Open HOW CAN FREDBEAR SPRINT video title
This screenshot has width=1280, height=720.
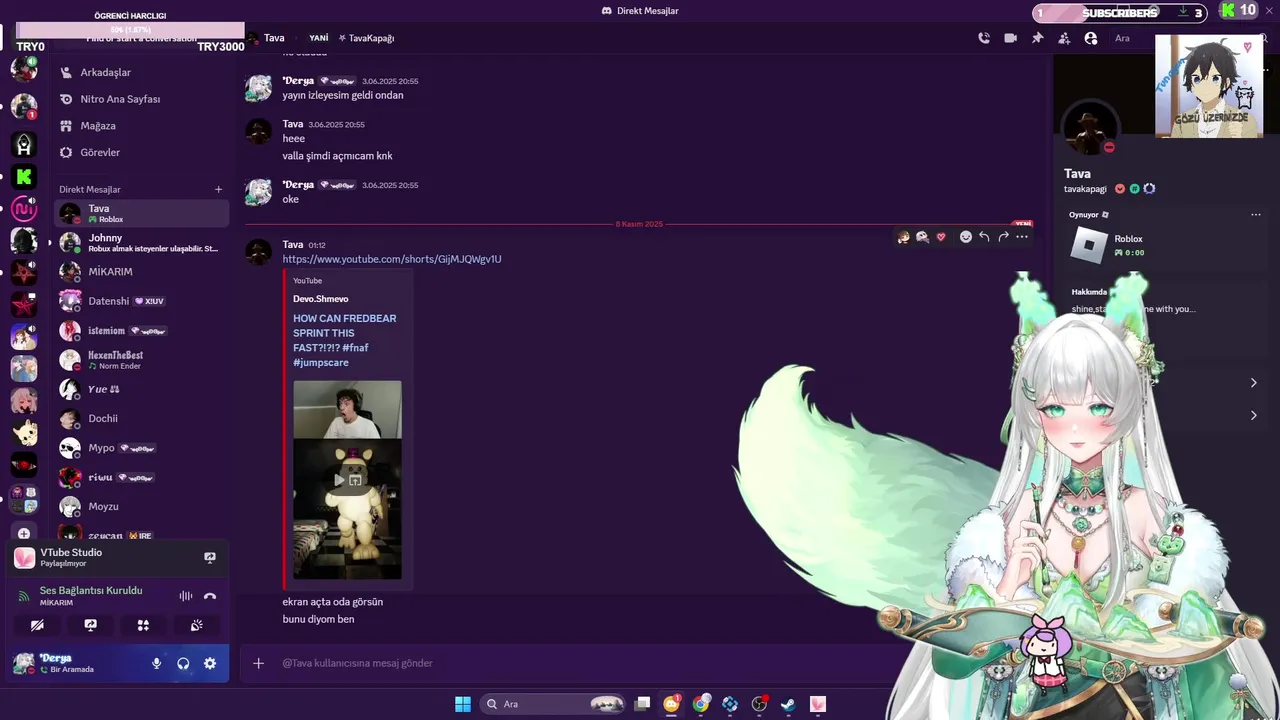point(345,340)
